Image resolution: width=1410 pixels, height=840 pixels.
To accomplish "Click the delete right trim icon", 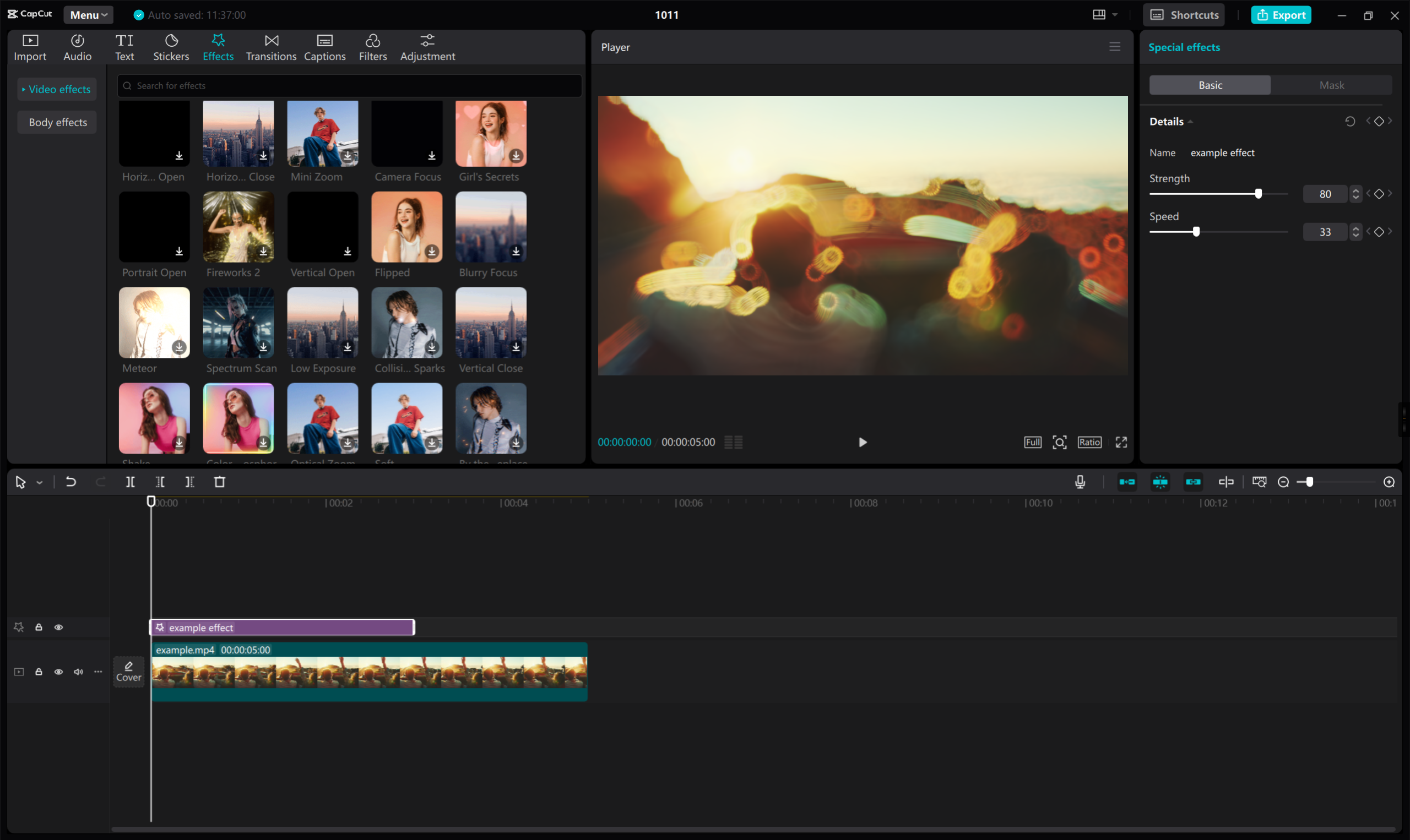I will pos(189,482).
